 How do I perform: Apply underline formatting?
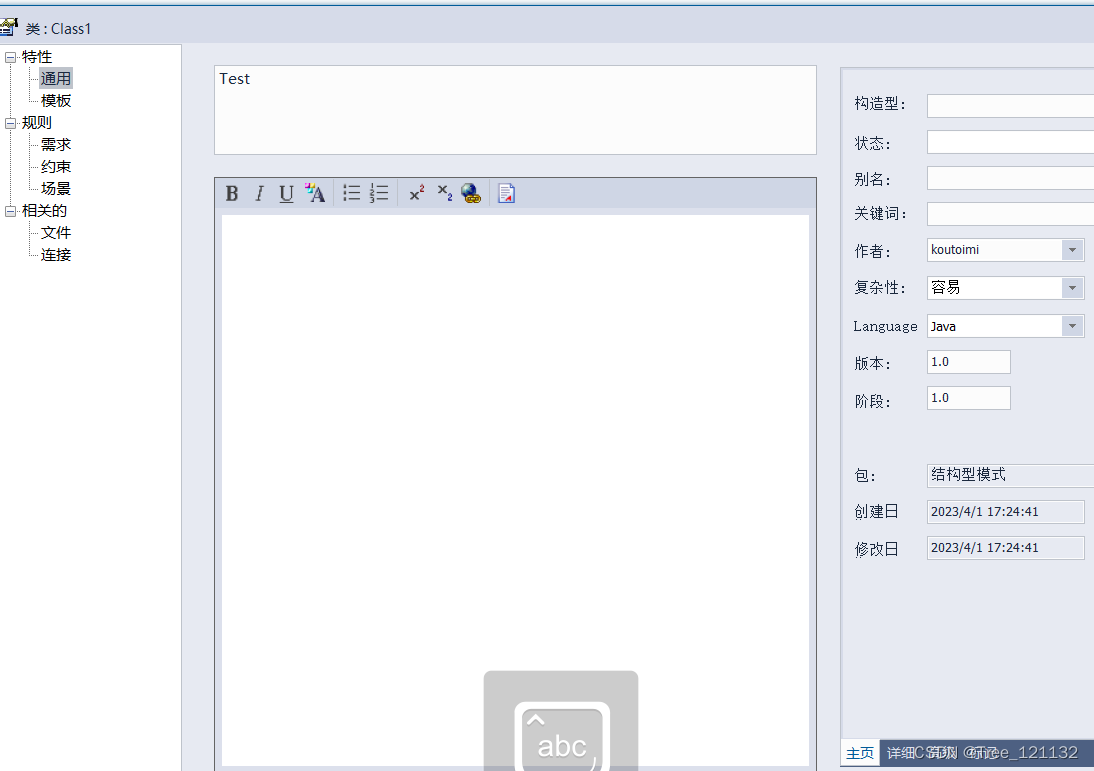(x=286, y=194)
